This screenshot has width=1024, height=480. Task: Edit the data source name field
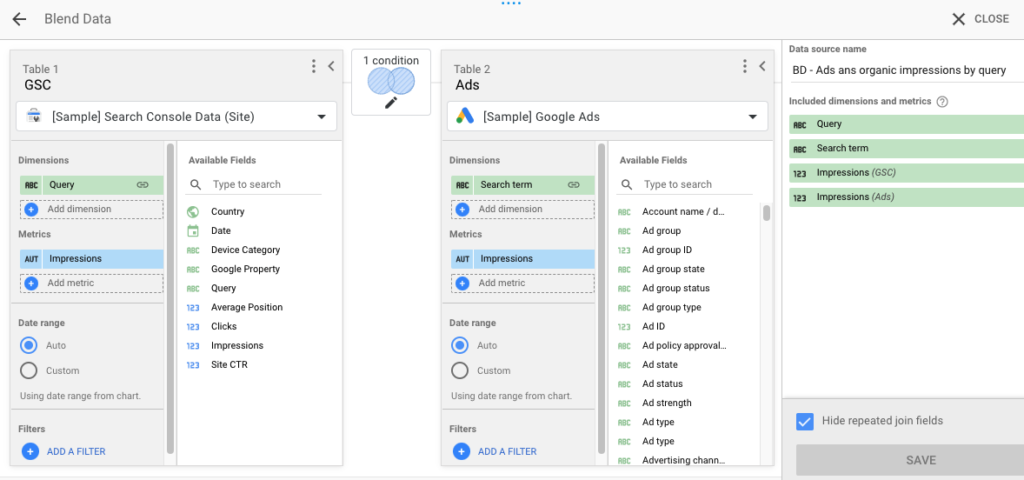(x=906, y=71)
